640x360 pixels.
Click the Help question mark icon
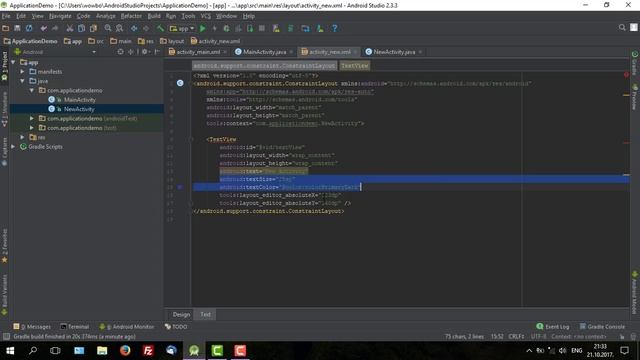click(335, 28)
